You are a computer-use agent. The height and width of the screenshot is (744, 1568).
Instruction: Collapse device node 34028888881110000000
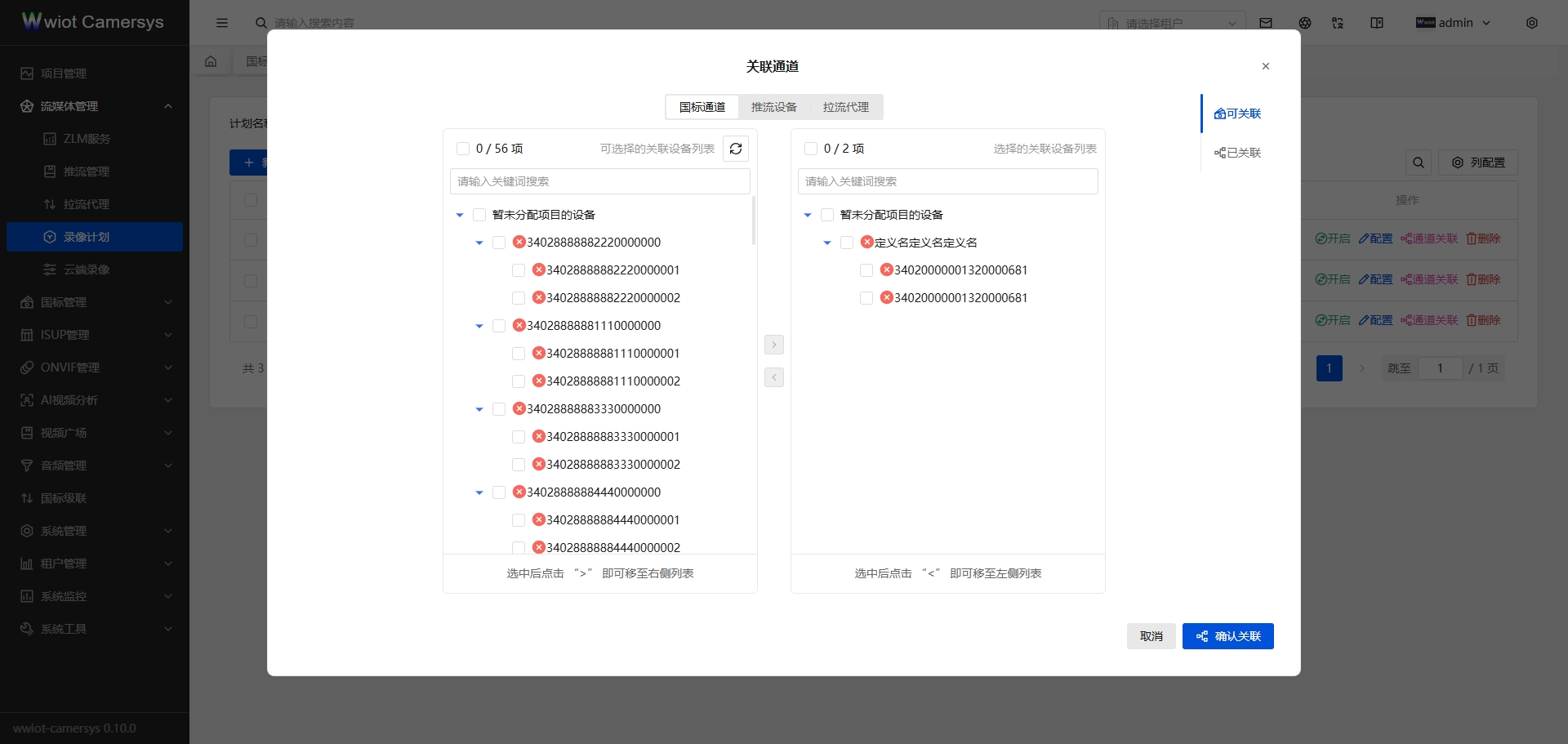coord(479,326)
